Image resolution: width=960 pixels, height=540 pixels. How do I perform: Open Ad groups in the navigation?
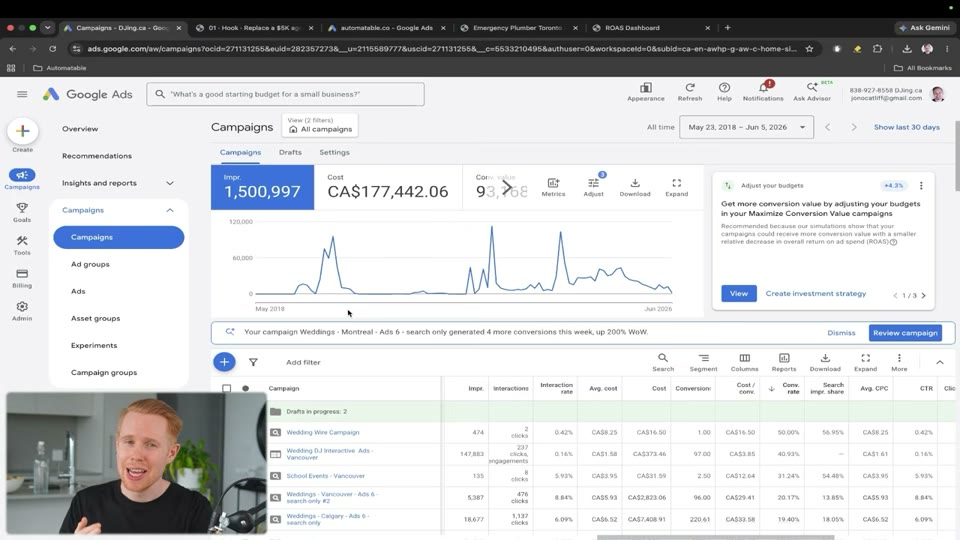(x=90, y=264)
